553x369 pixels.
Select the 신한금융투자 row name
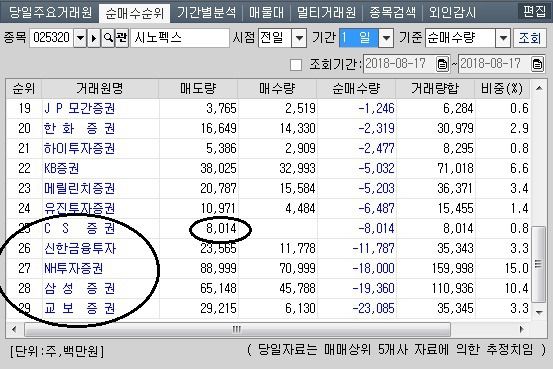pyautogui.click(x=80, y=249)
